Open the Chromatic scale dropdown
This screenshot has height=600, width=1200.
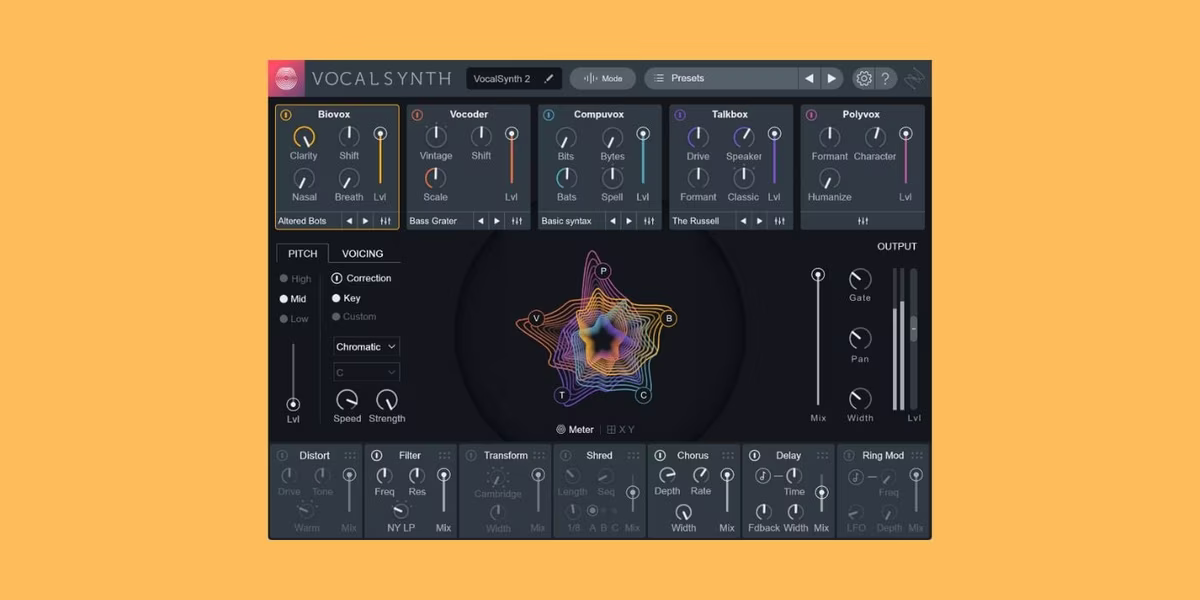[365, 346]
